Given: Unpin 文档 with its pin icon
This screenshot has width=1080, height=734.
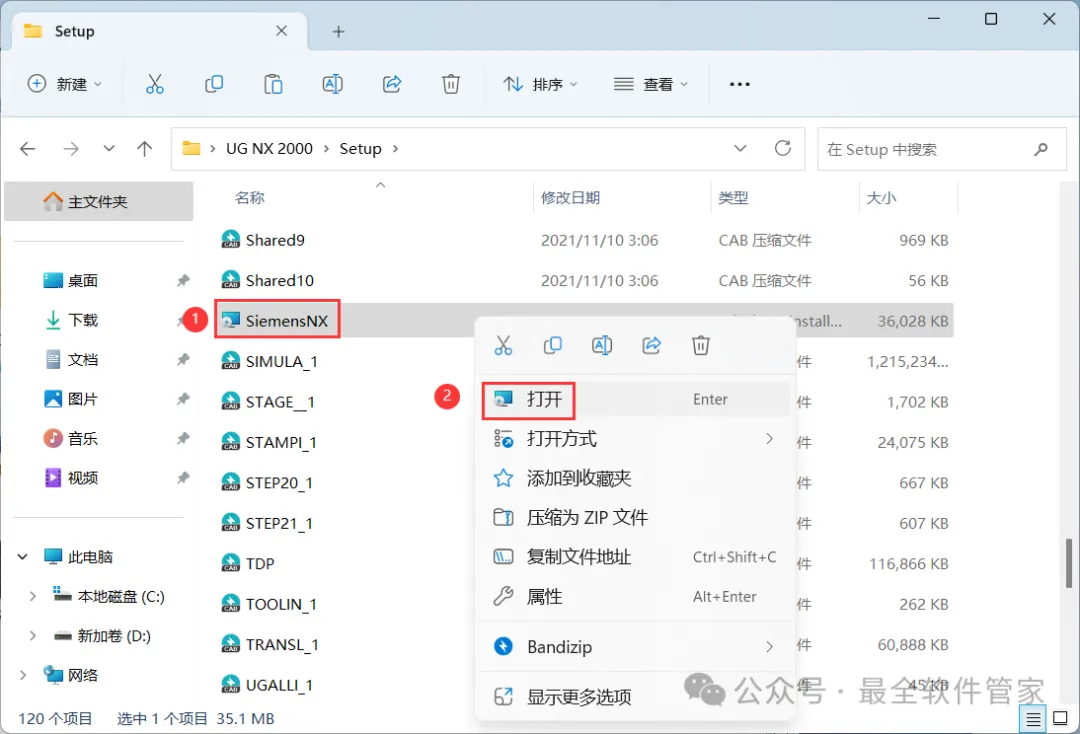Looking at the screenshot, I should coord(183,359).
